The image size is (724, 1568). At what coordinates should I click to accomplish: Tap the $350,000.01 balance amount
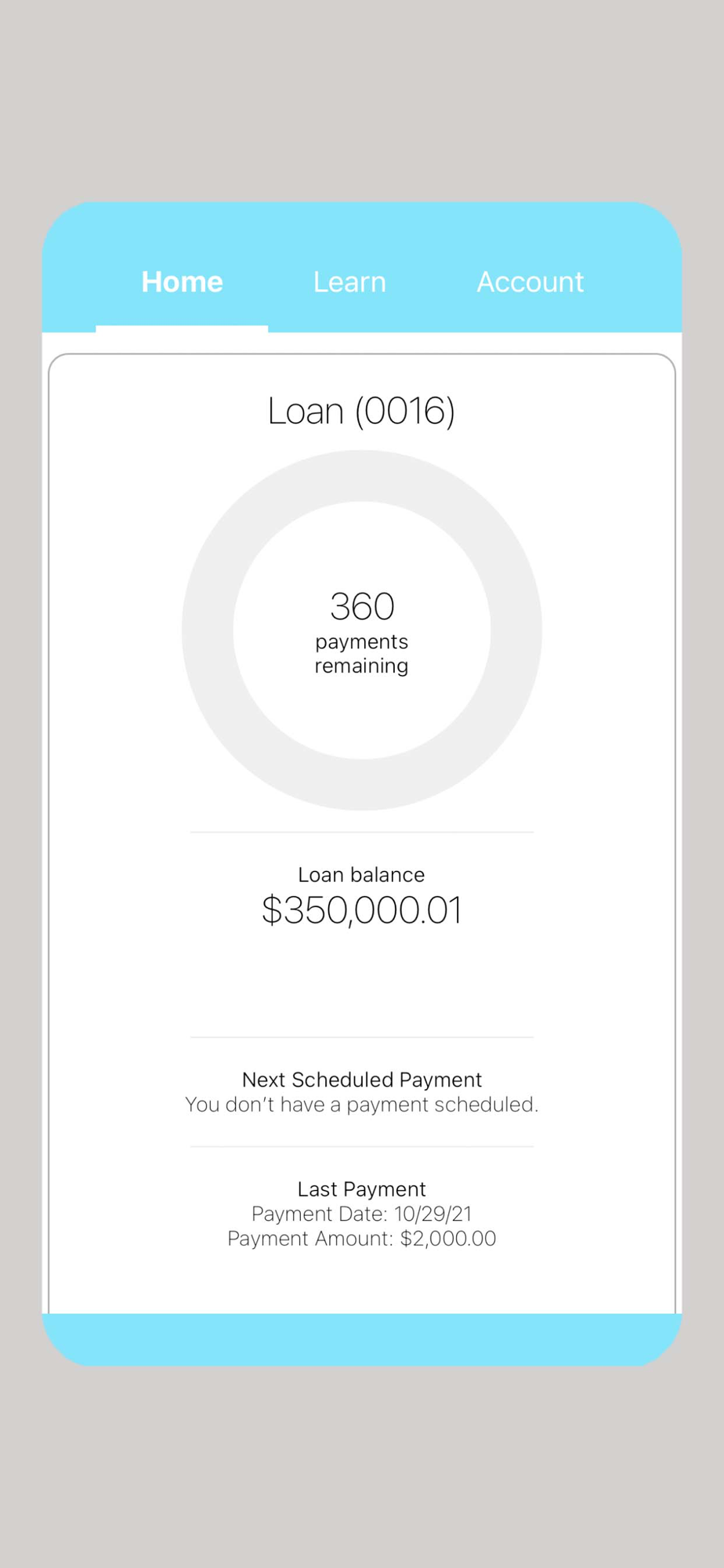[361, 910]
